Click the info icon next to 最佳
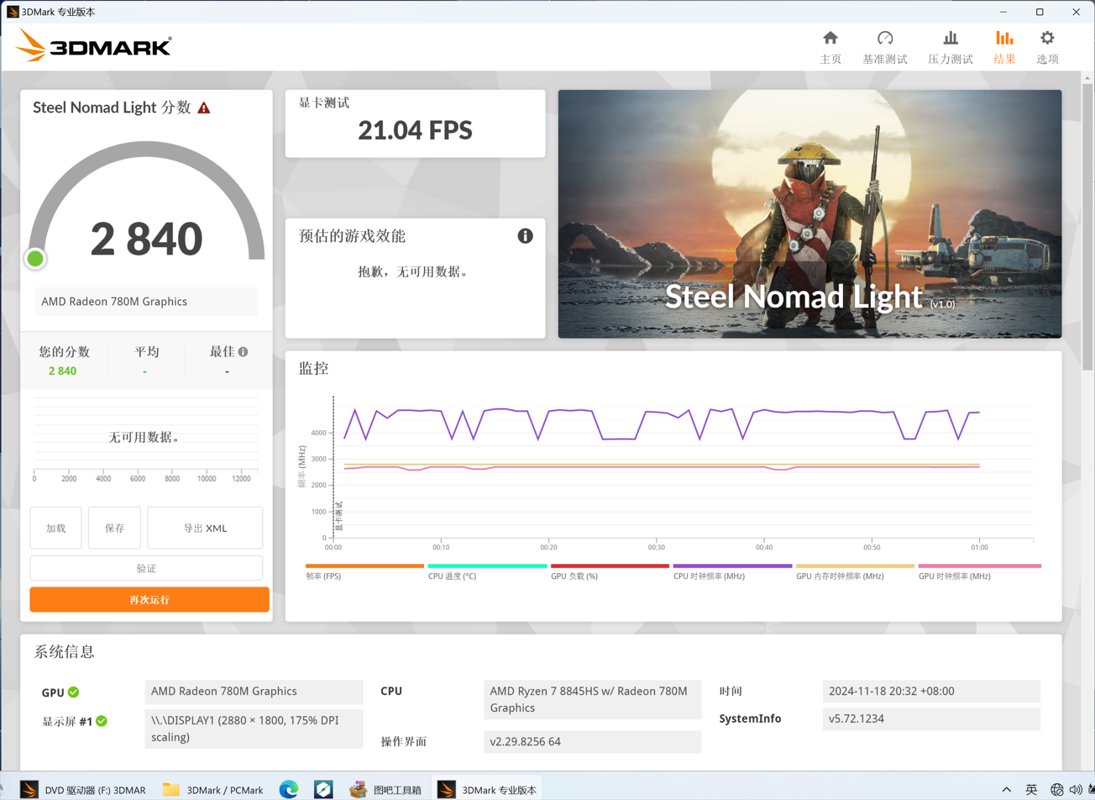The width and height of the screenshot is (1095, 800). tap(243, 352)
